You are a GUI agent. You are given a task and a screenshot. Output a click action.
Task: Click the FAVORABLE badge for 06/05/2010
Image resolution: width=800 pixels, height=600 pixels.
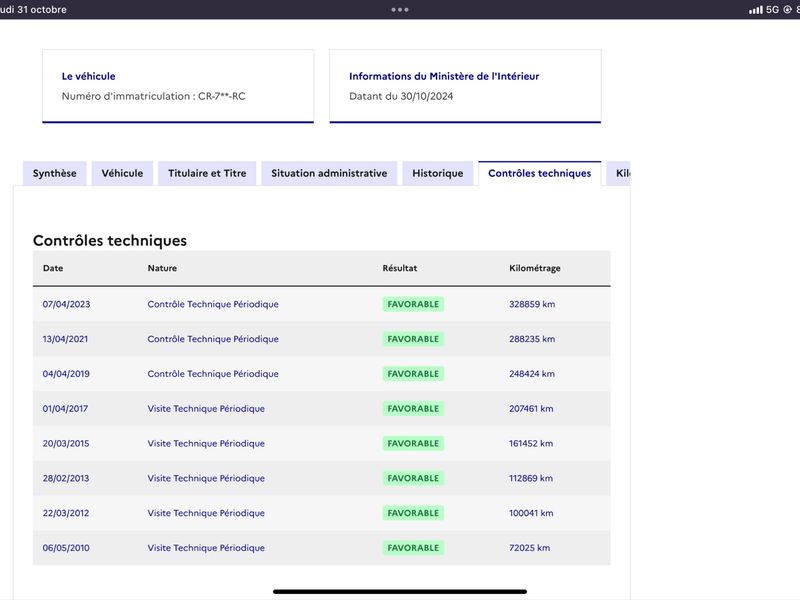point(413,547)
